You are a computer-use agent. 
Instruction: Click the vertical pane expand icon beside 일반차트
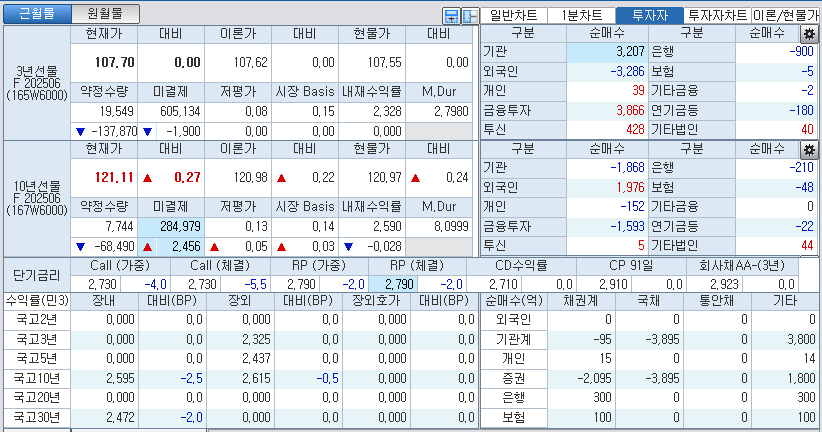[x=451, y=16]
